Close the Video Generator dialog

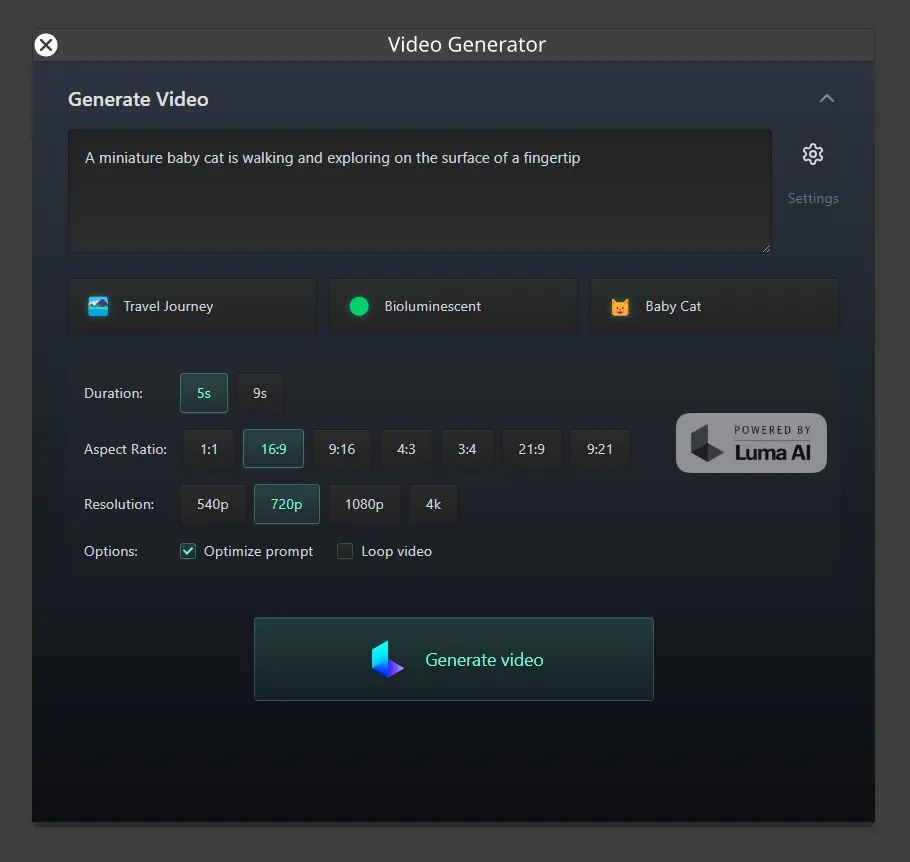pos(45,44)
